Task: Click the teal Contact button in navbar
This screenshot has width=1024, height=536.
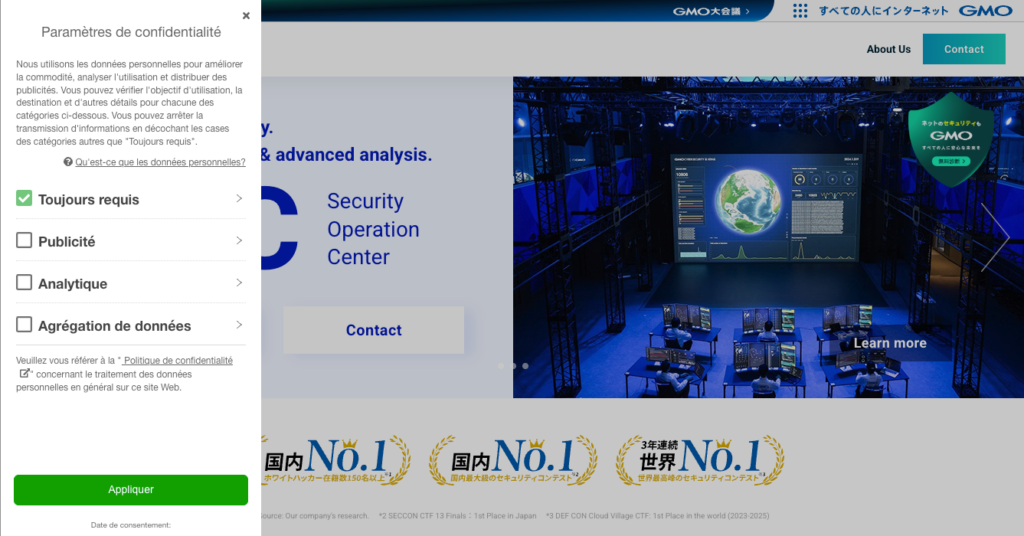Action: 964,49
